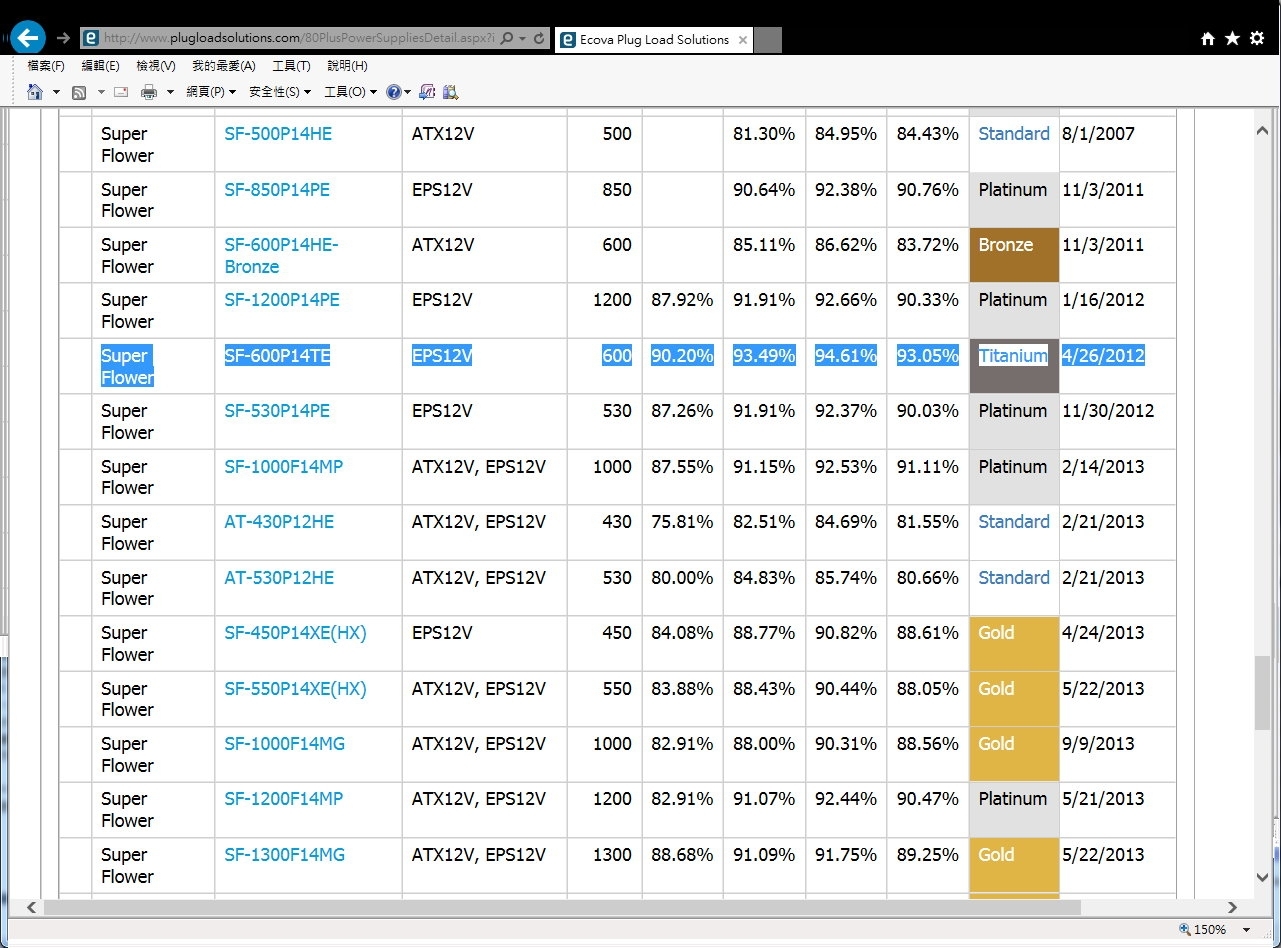Open the 說明(H) menu

point(347,66)
